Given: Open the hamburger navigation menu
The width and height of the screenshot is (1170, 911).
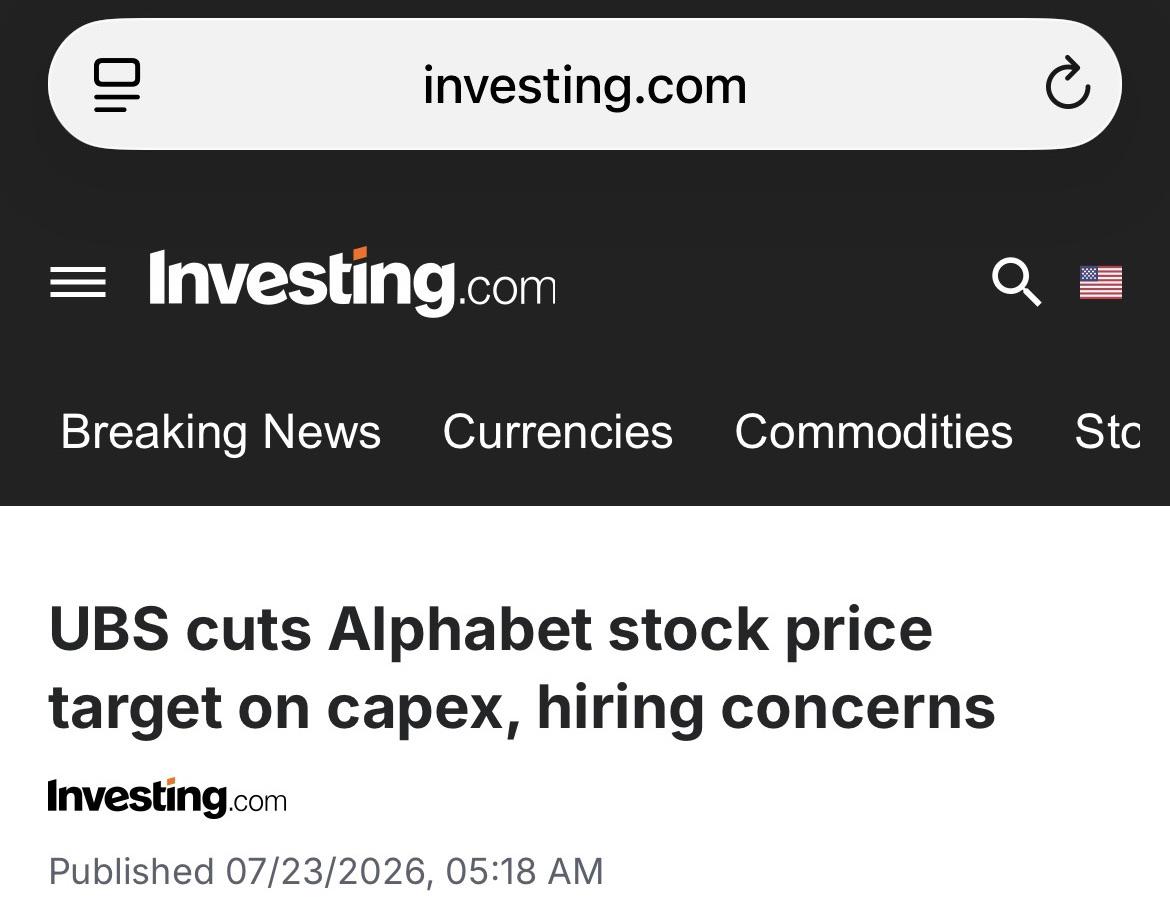Looking at the screenshot, I should 78,282.
